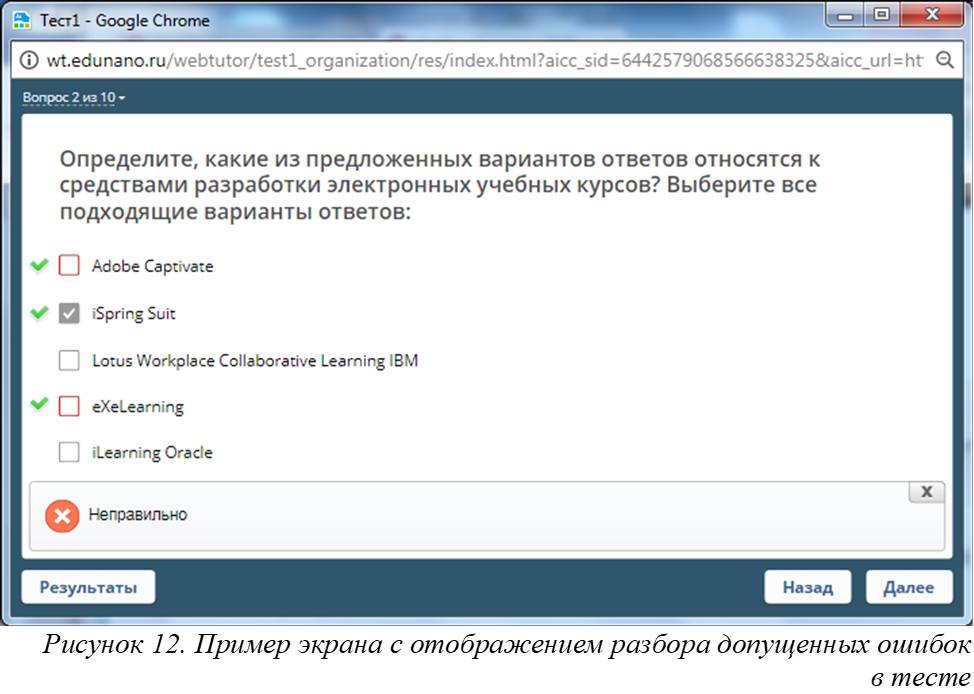Click green checkmark next to Adobe Captivate
Screen dimensions: 974x694
click(x=39, y=265)
